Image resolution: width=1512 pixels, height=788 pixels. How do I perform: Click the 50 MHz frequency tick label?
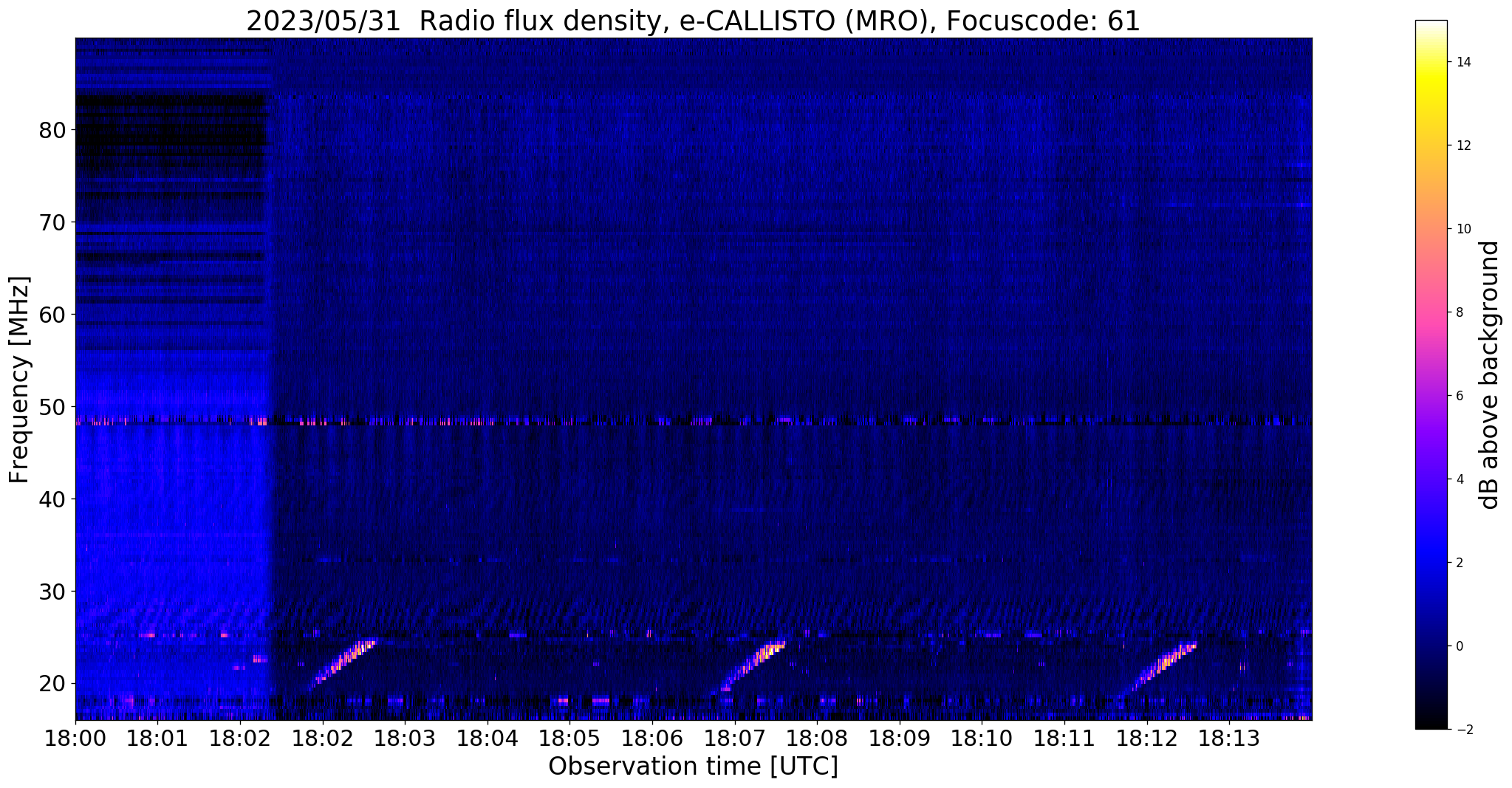click(x=52, y=407)
